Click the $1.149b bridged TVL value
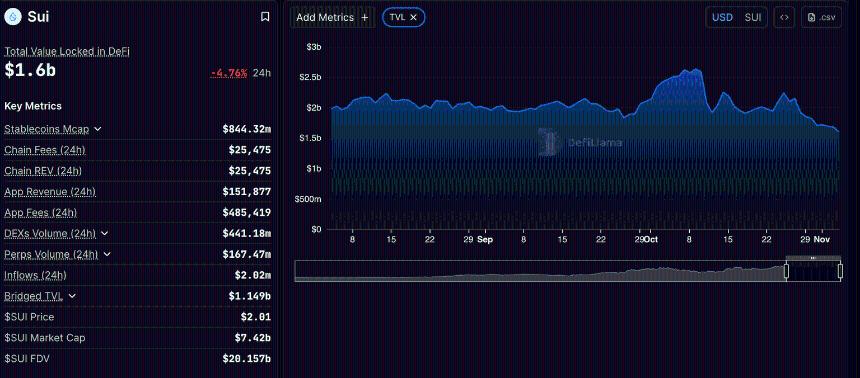860x378 pixels. point(250,296)
